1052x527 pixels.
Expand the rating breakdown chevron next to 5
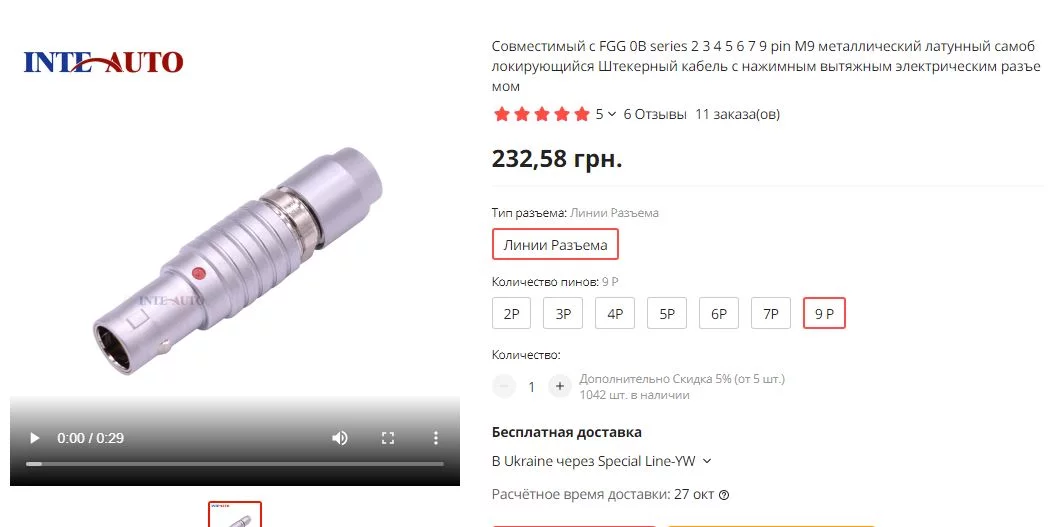coord(612,114)
